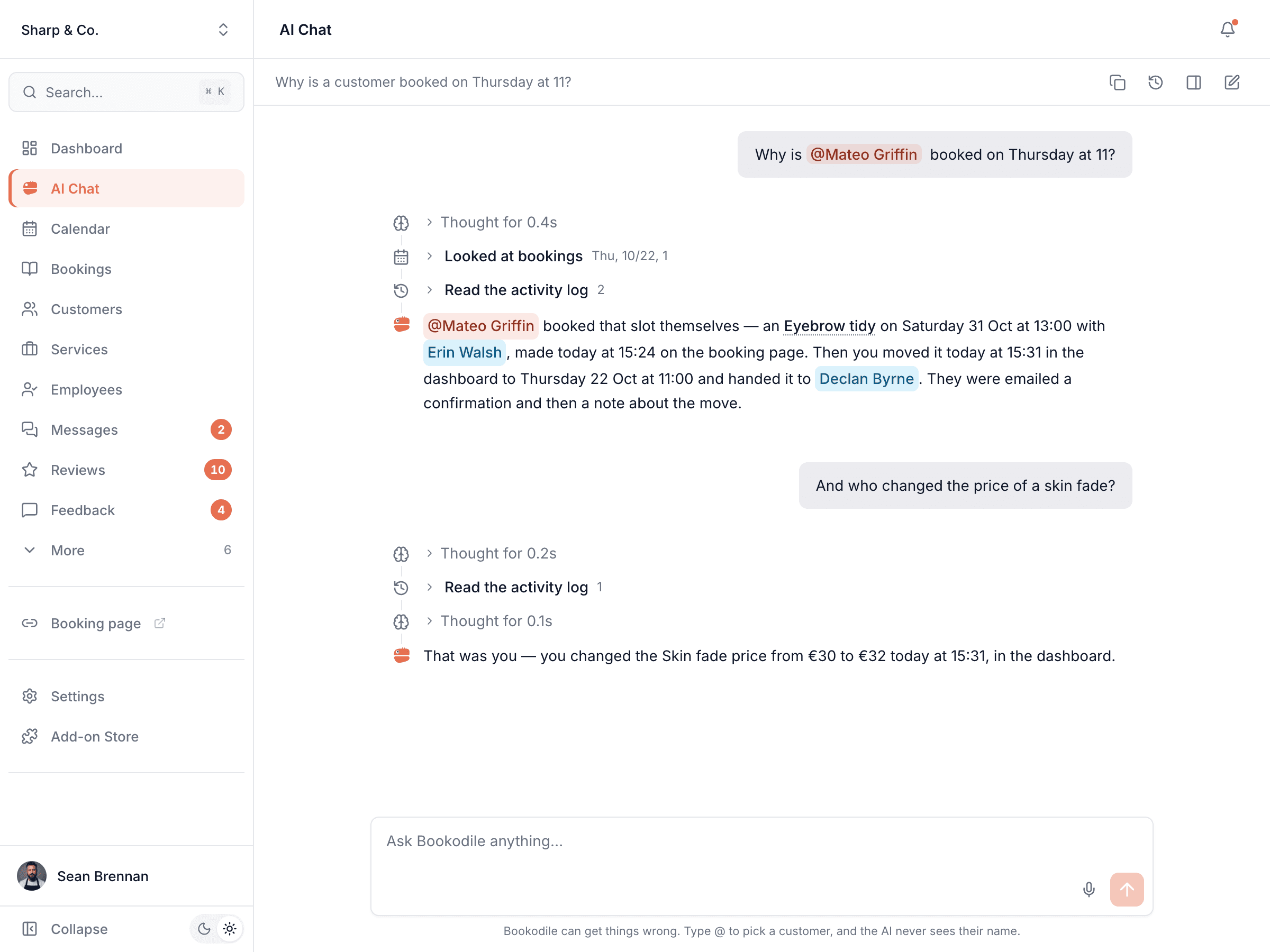Expand Read the activity log with 2 entries
1270x952 pixels.
coord(515,290)
